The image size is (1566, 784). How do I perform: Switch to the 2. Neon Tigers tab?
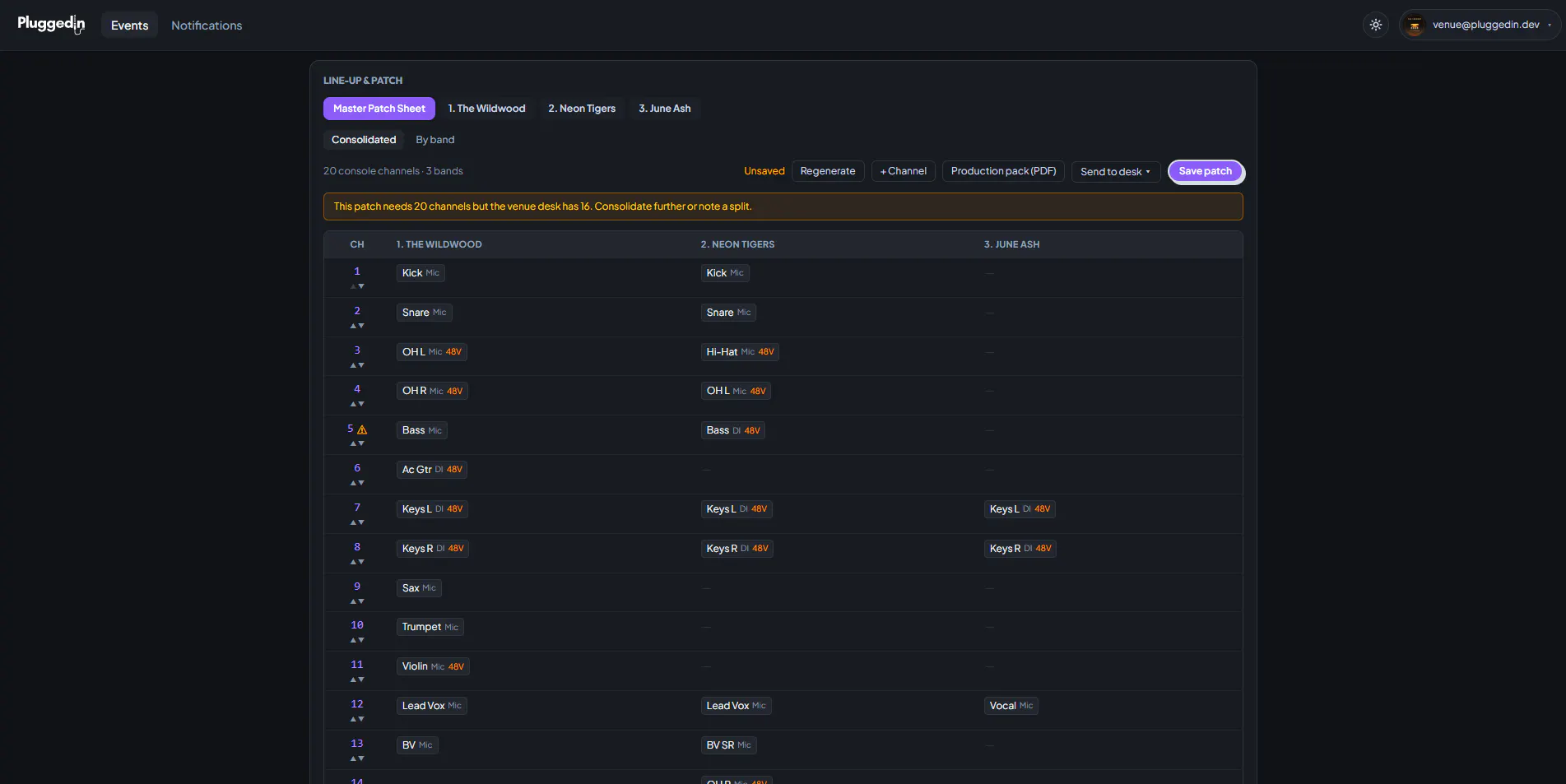point(582,109)
